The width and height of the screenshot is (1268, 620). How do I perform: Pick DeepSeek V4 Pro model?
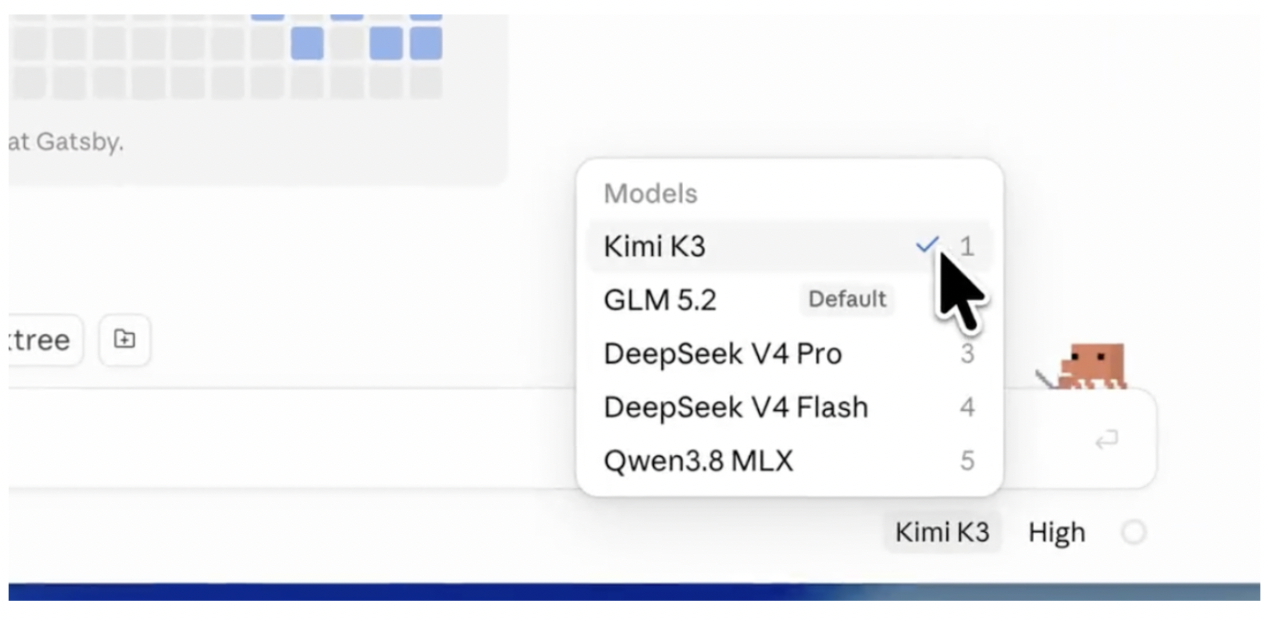tap(789, 354)
